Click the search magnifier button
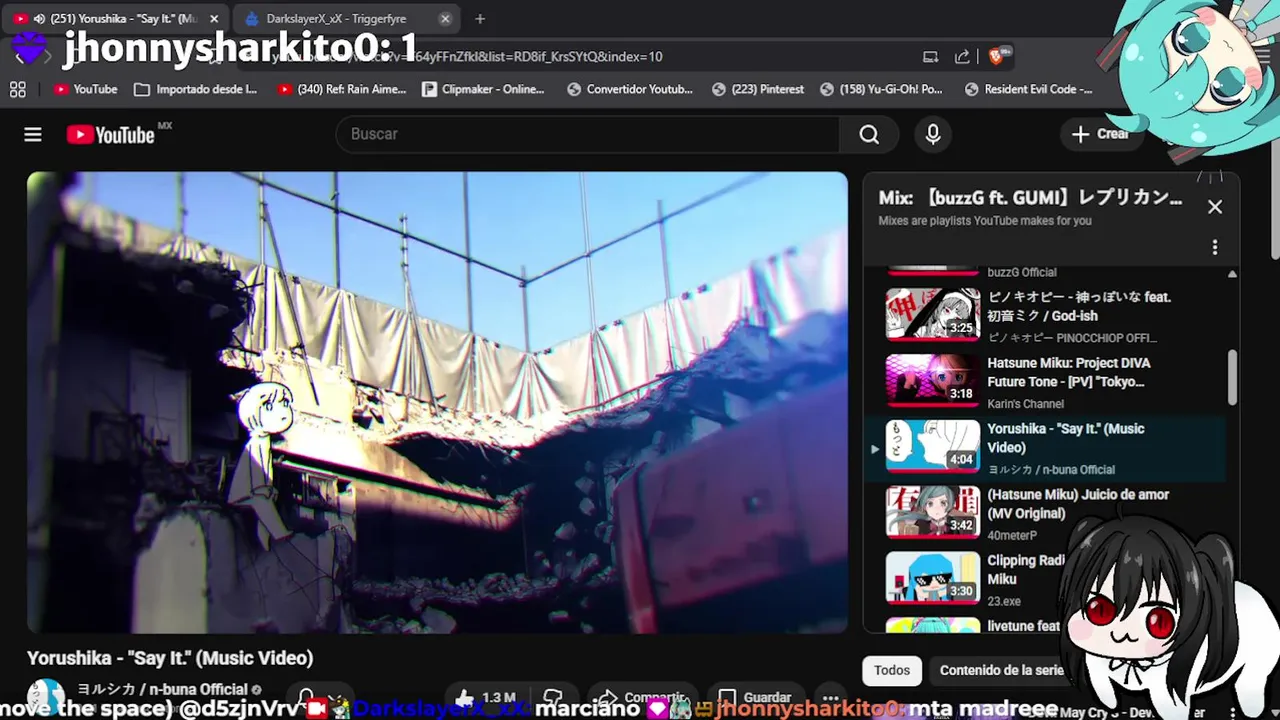Screen dimensions: 1280x720 click(x=869, y=134)
